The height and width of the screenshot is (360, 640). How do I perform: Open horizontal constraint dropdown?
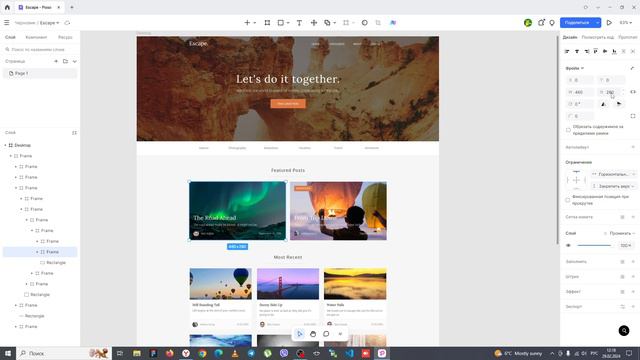click(x=614, y=174)
